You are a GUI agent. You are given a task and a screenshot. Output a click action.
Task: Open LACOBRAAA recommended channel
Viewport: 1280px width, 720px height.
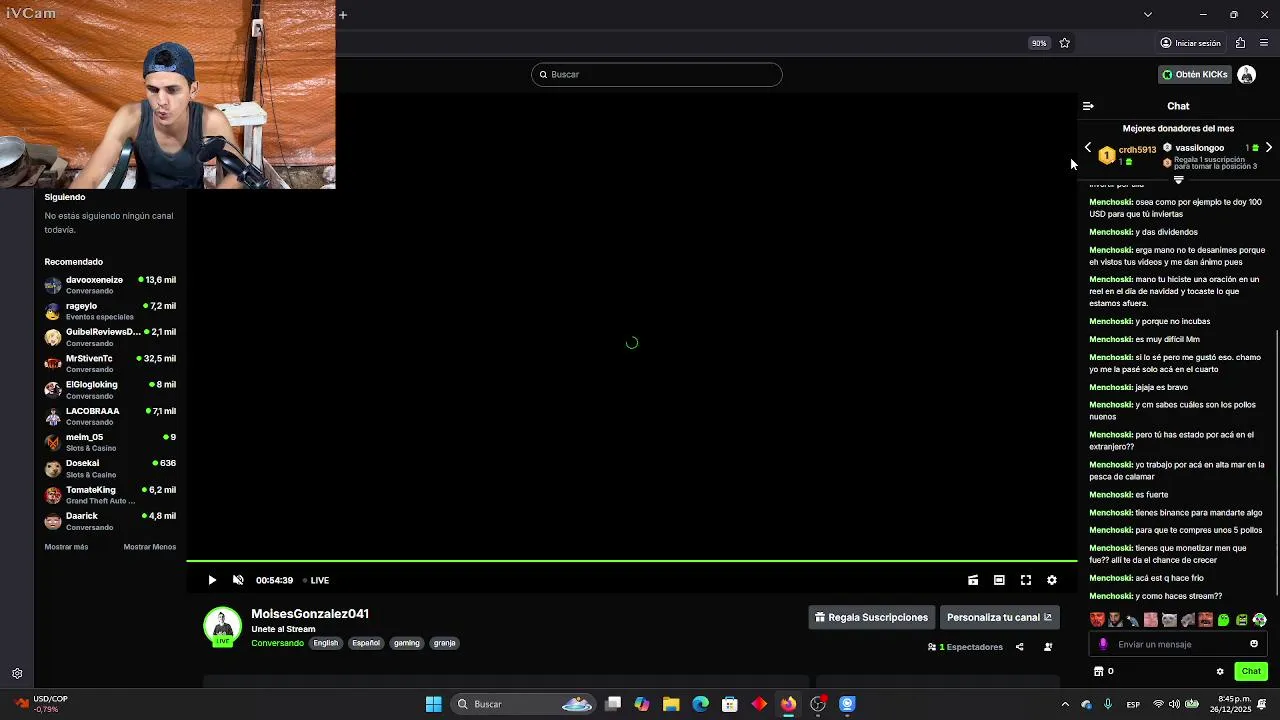110,416
